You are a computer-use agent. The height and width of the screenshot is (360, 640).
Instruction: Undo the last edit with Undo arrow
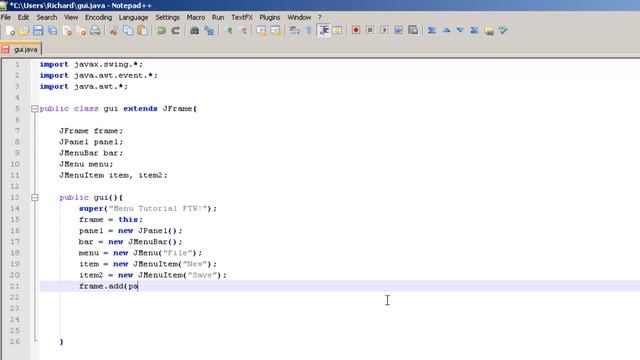pos(162,31)
